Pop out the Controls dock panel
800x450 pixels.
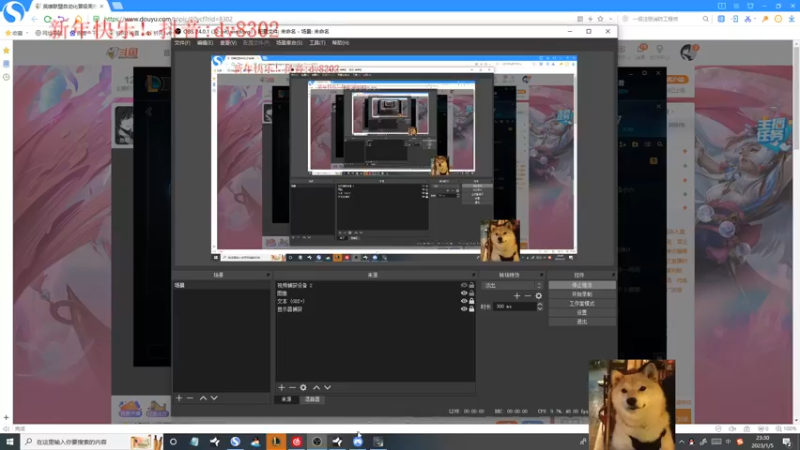[613, 275]
